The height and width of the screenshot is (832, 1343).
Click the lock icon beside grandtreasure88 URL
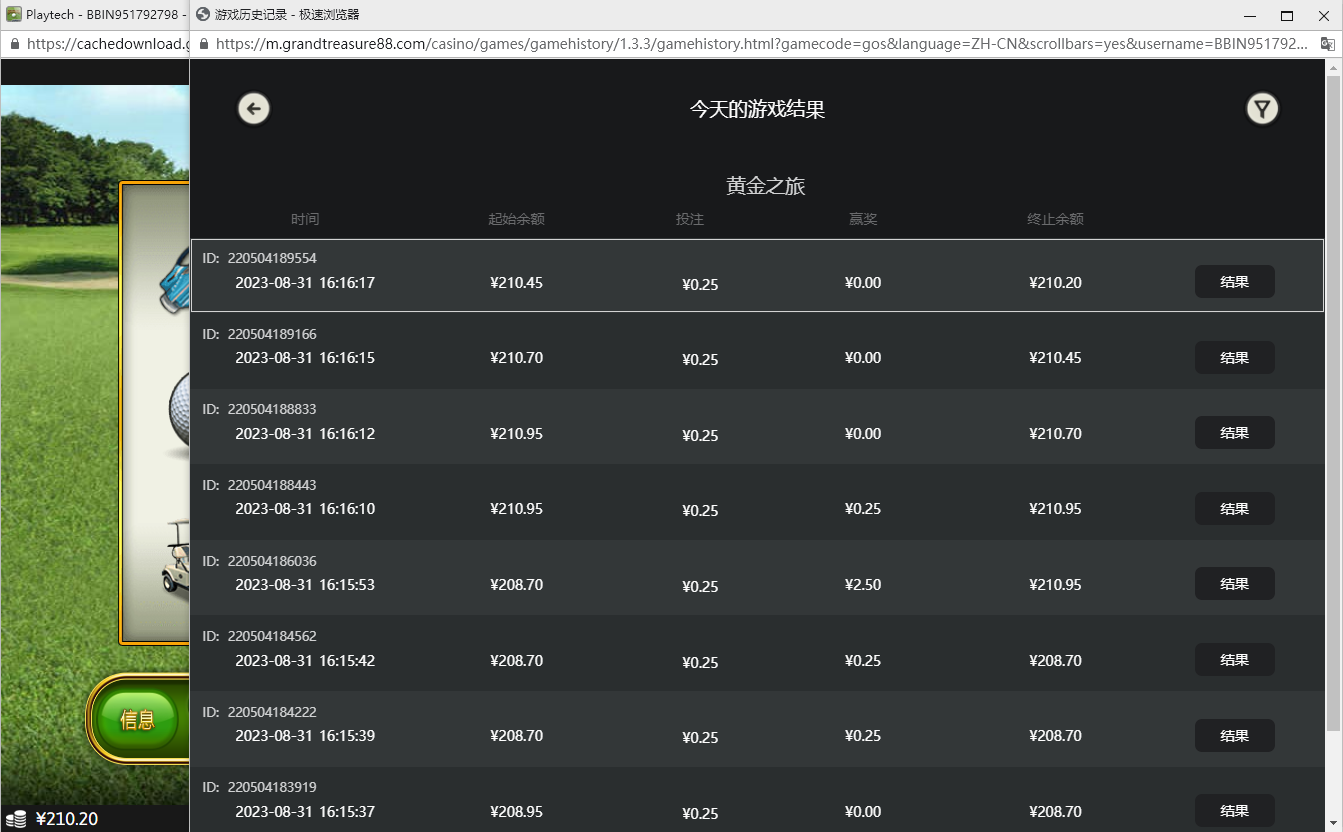click(204, 44)
